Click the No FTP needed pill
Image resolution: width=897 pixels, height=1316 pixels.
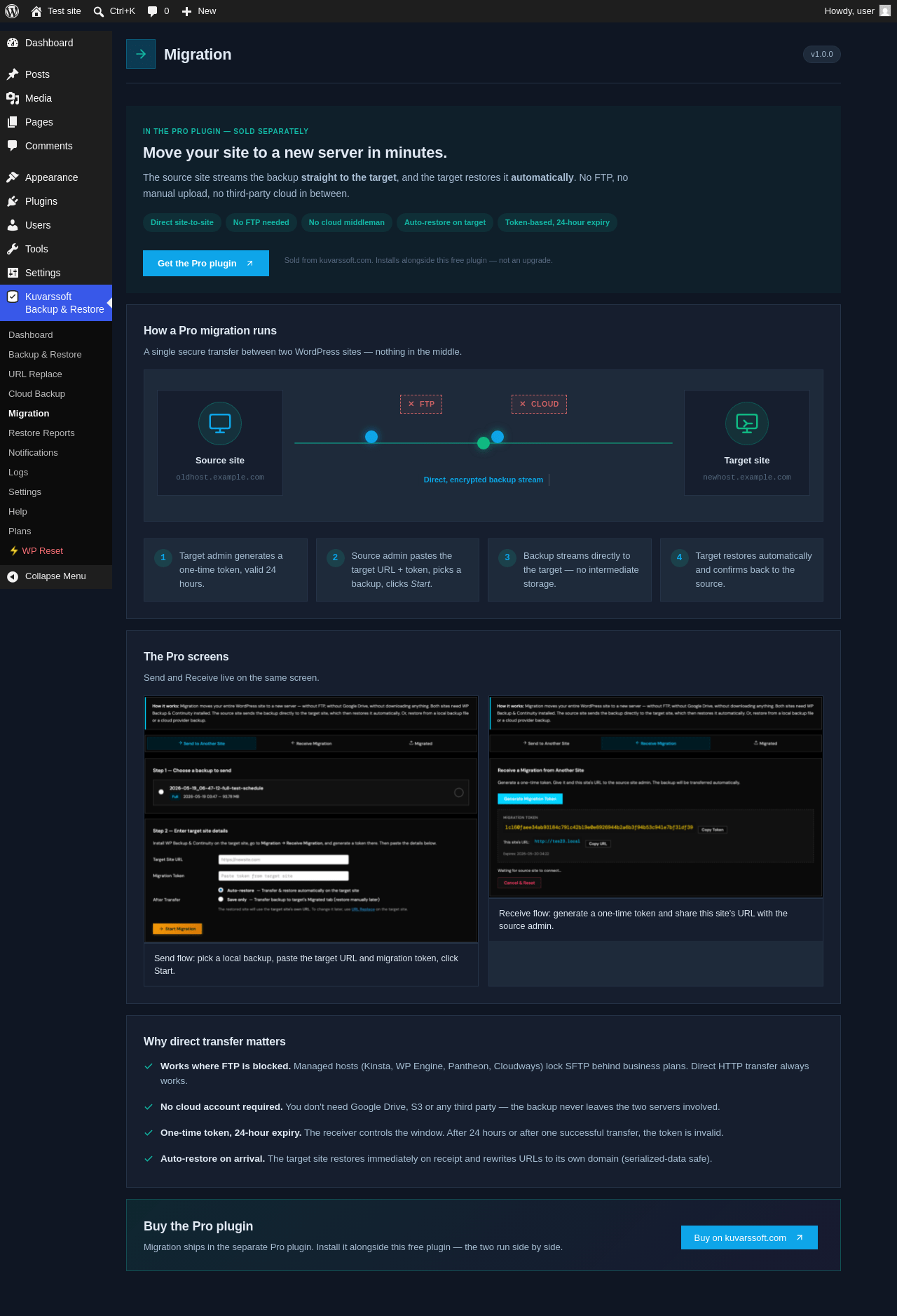[261, 222]
